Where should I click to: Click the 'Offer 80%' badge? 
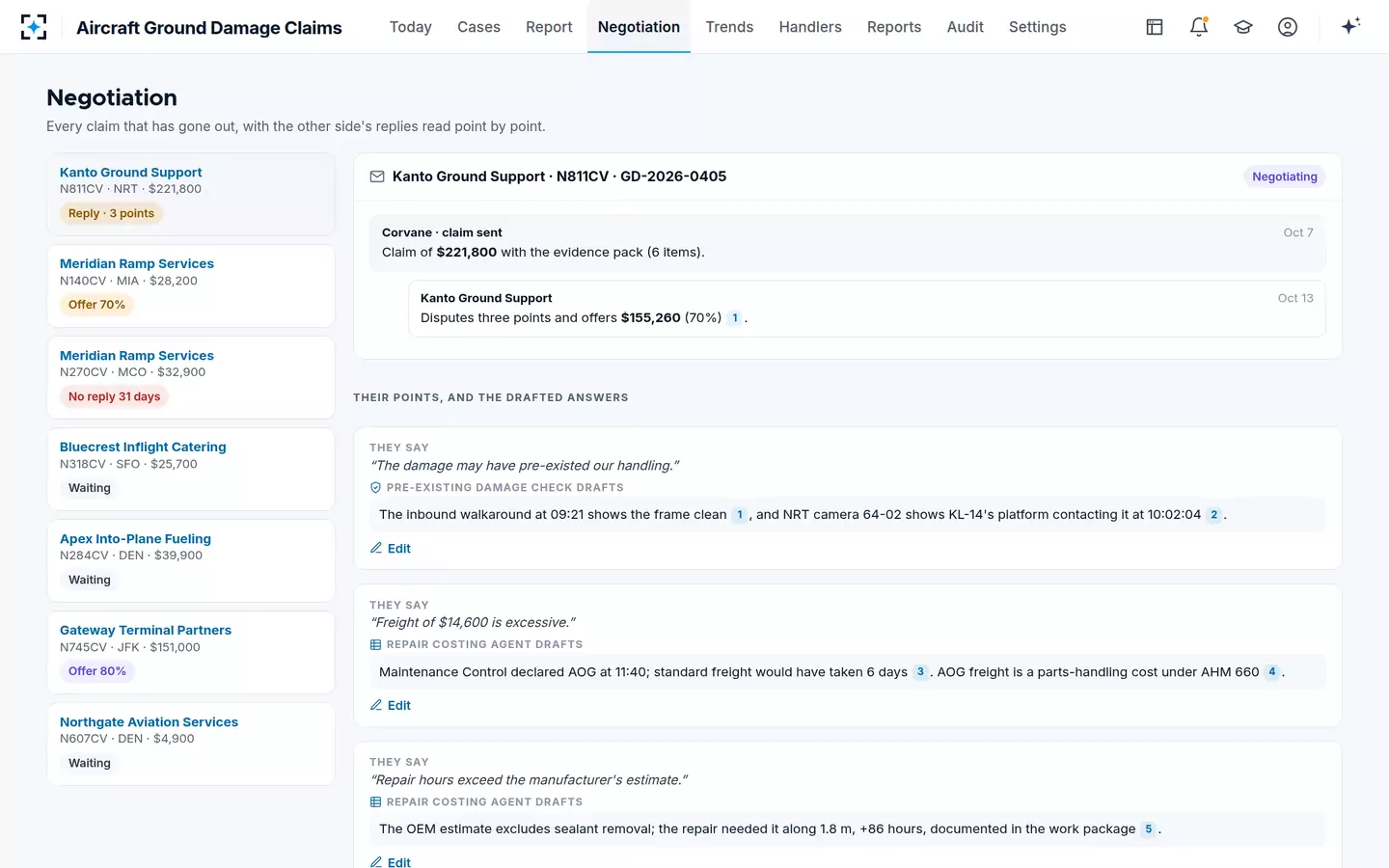97,671
